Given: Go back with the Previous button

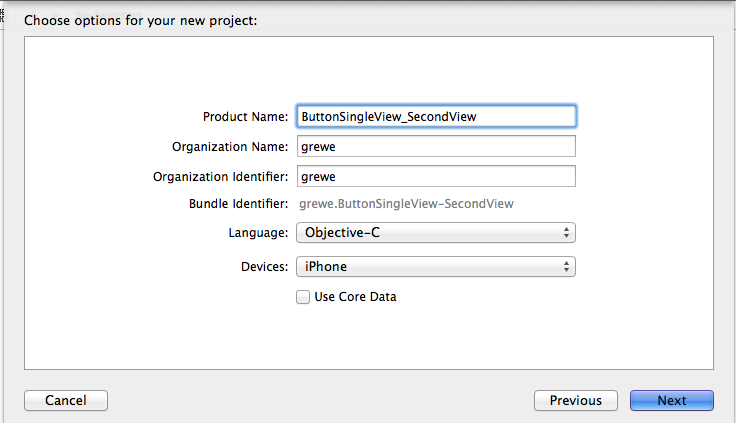Looking at the screenshot, I should click(576, 400).
